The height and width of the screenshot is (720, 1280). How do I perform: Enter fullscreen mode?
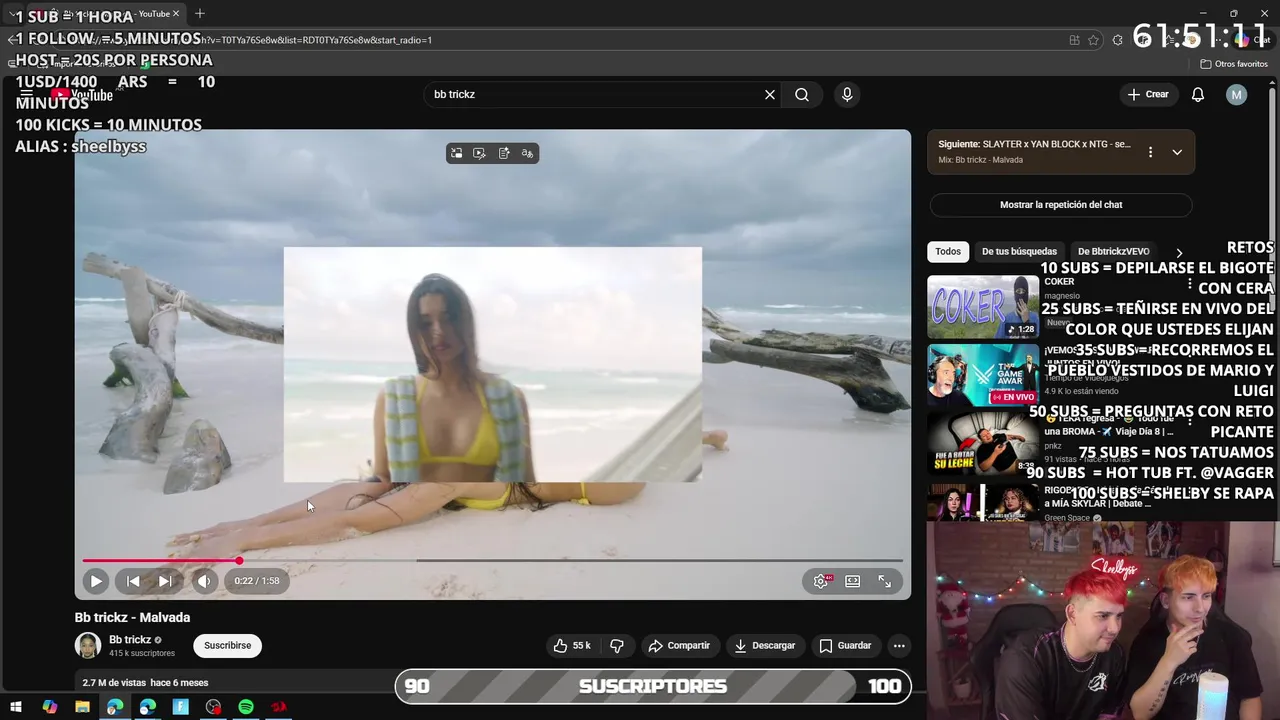click(x=885, y=581)
